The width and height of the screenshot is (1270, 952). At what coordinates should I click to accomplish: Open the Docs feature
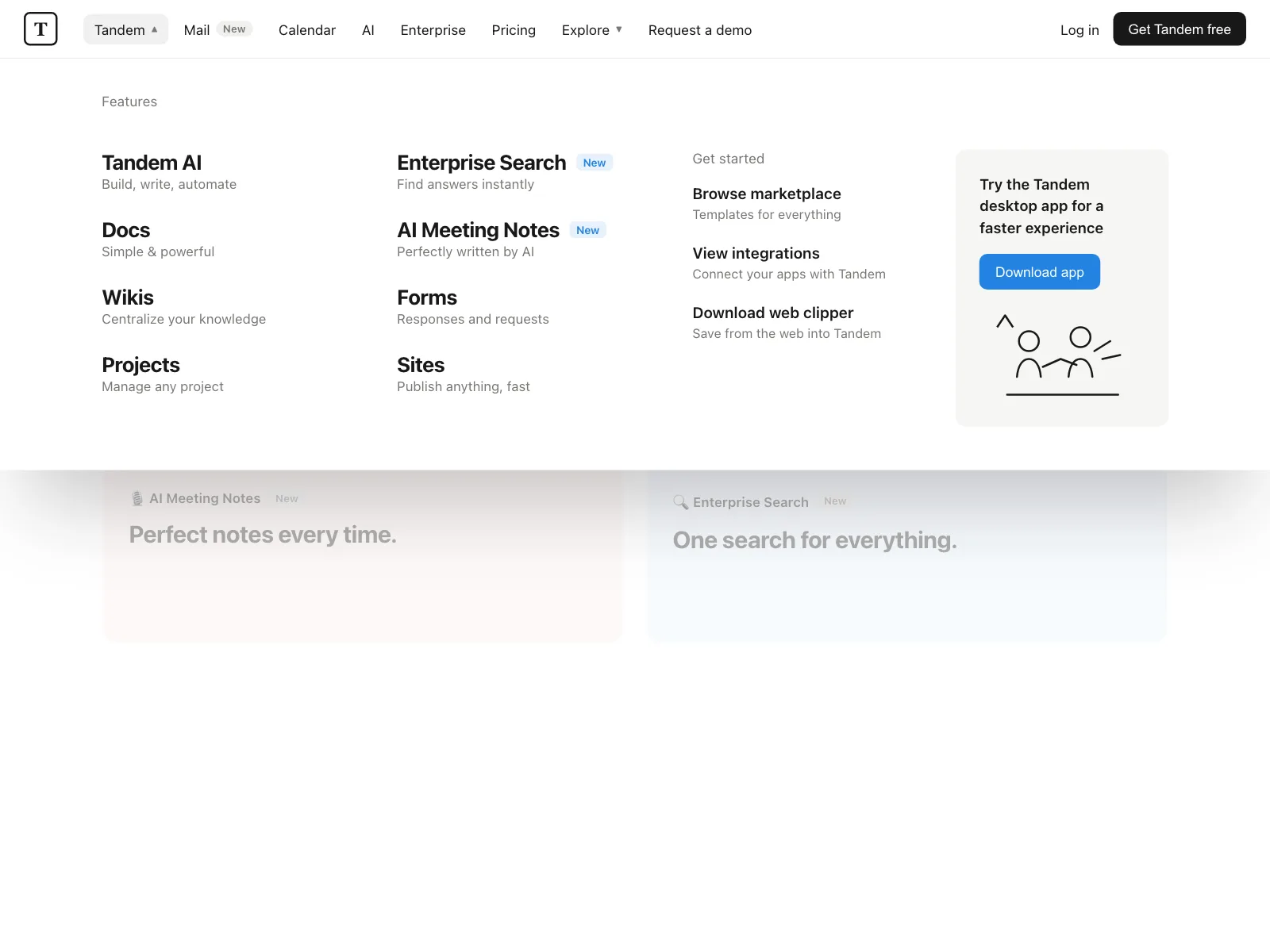[x=158, y=240]
